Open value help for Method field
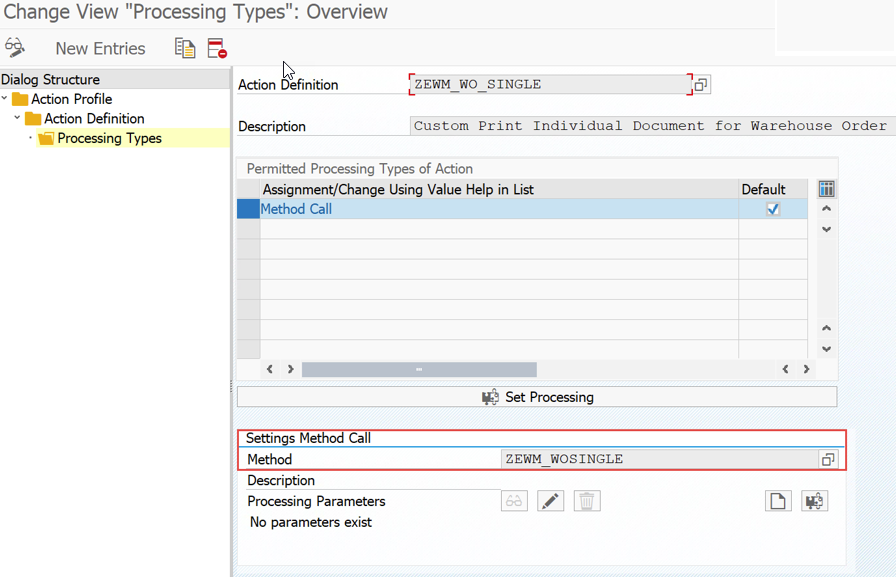The width and height of the screenshot is (896, 577). (x=827, y=459)
